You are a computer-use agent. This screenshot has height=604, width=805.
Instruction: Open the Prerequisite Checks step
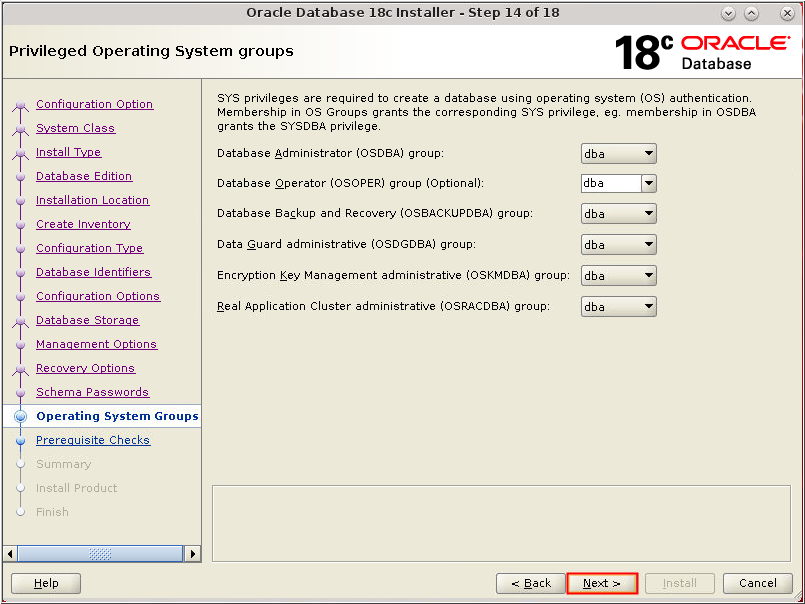tap(93, 440)
